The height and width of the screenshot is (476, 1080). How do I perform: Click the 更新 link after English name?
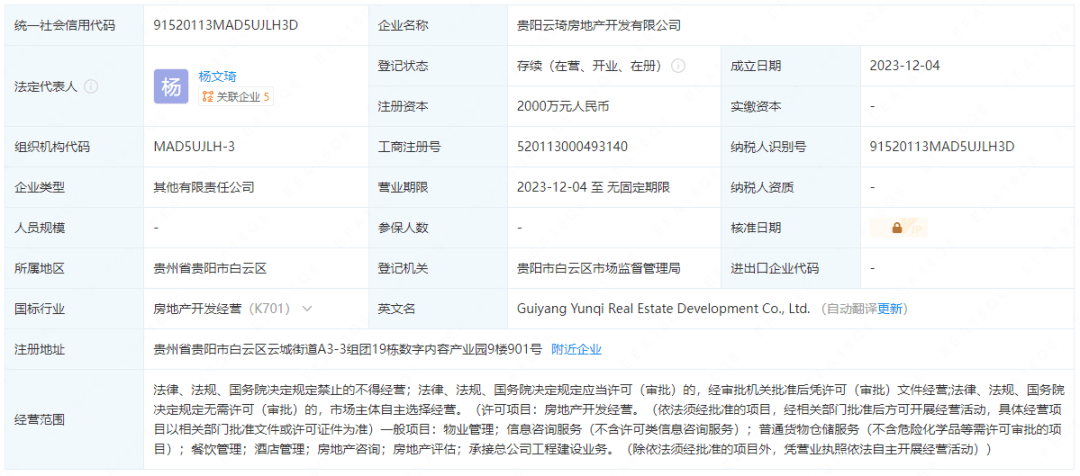pyautogui.click(x=889, y=309)
